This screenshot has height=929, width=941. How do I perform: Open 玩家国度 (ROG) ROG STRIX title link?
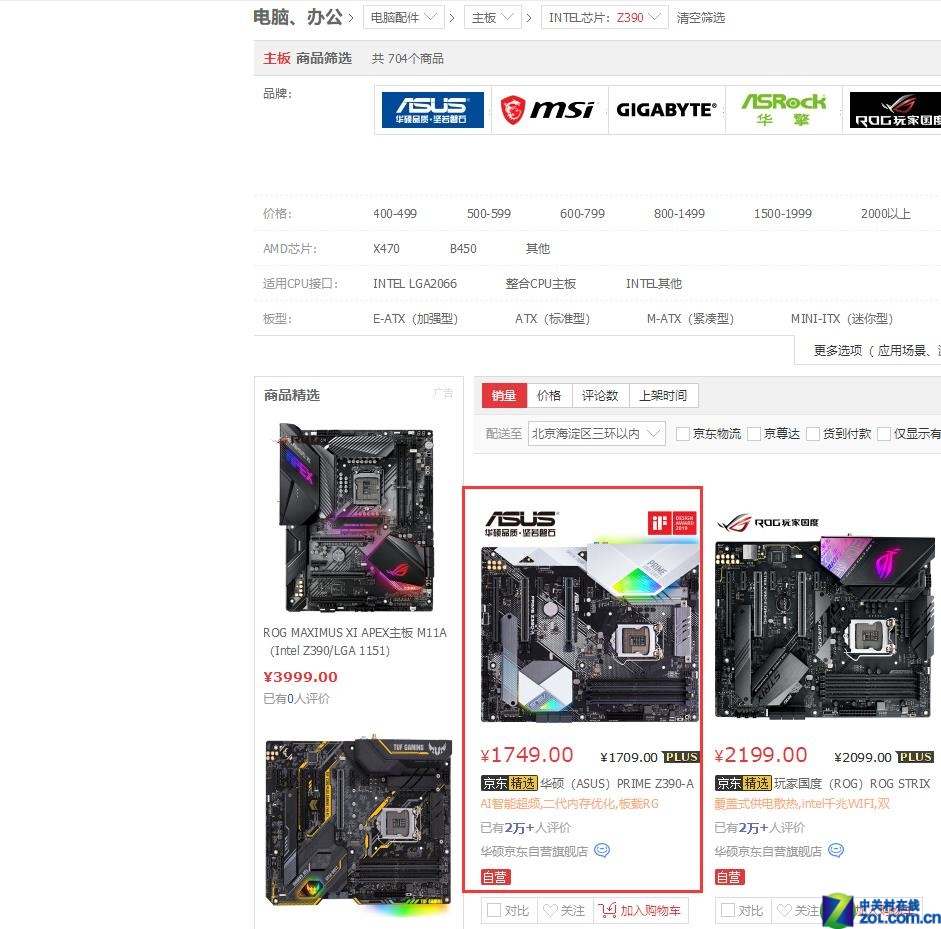pyautogui.click(x=852, y=783)
